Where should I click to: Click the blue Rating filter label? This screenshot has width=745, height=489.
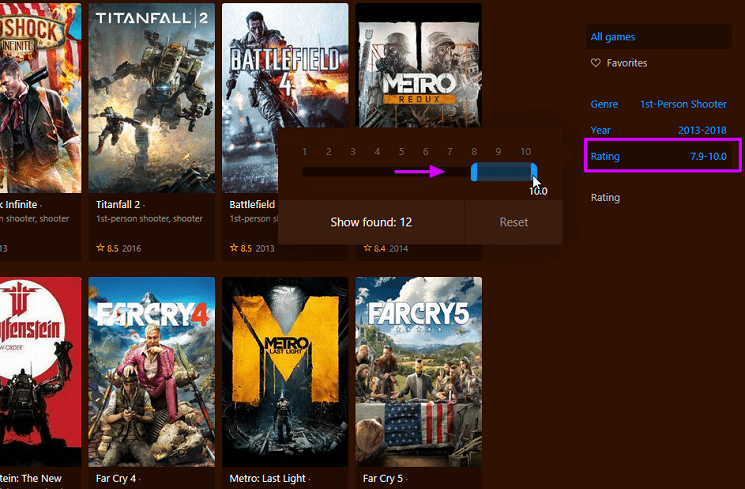[605, 156]
